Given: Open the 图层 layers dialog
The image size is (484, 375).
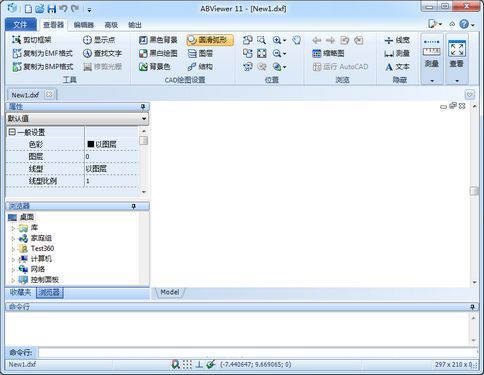Looking at the screenshot, I should pos(200,53).
